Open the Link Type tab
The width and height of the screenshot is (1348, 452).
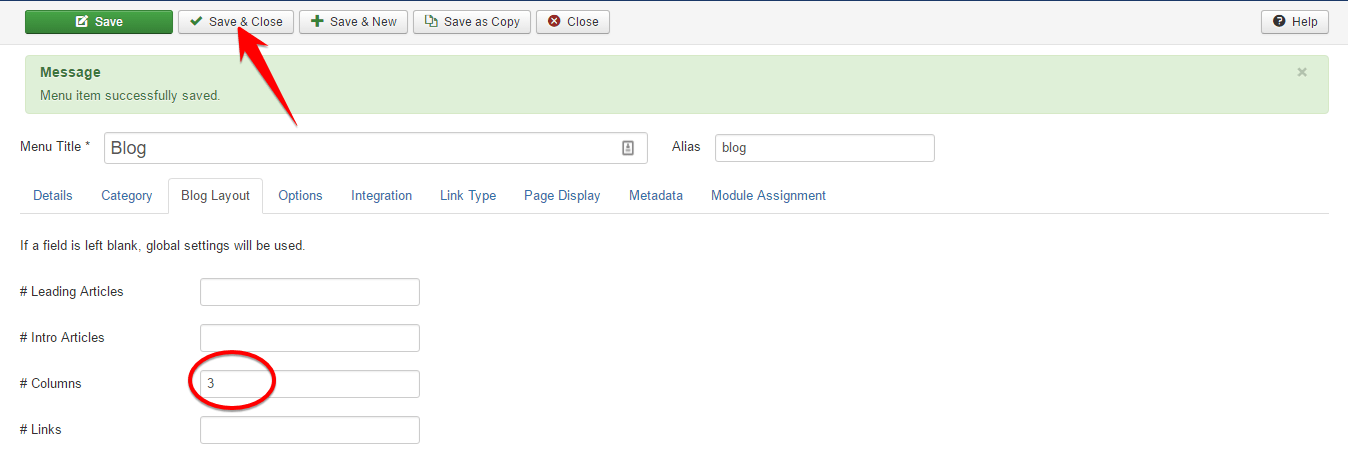tap(468, 196)
